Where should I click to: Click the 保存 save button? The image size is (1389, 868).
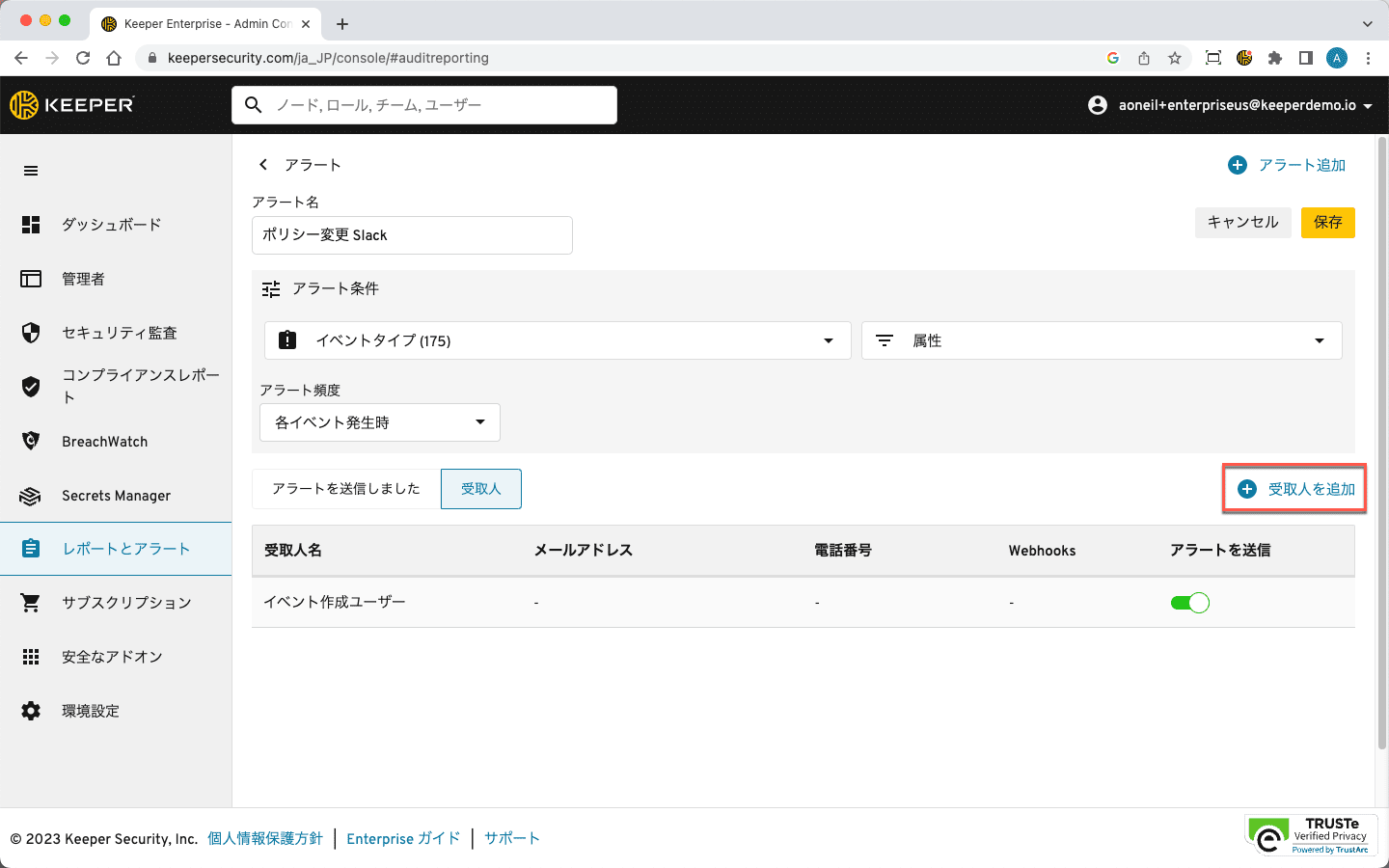pyautogui.click(x=1327, y=223)
